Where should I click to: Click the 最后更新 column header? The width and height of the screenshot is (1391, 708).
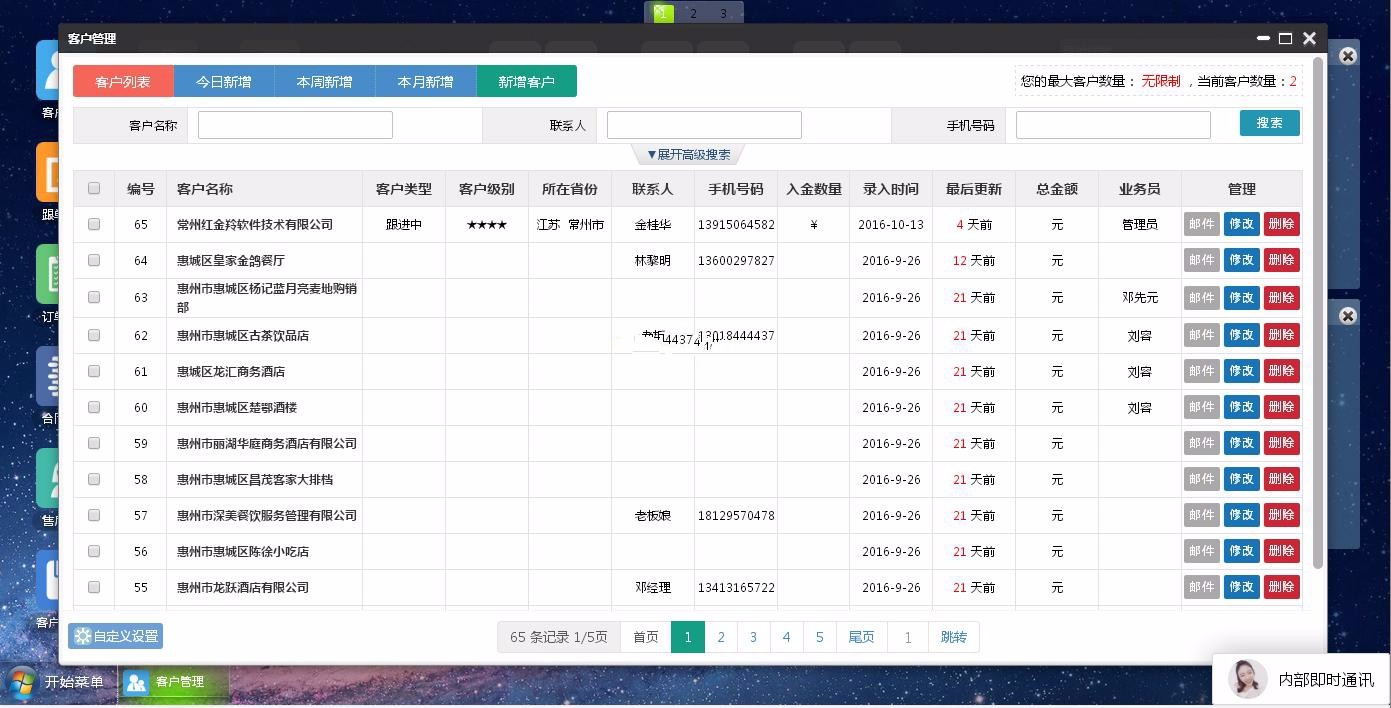click(x=974, y=189)
